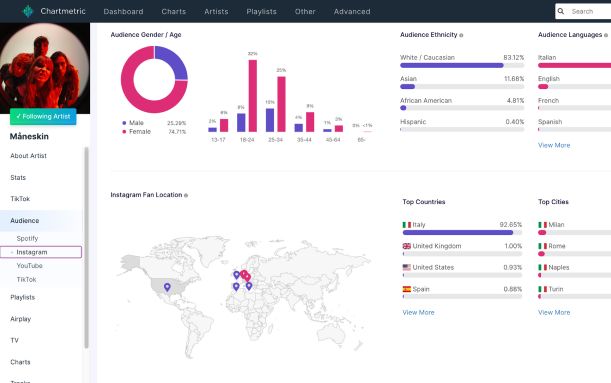
Task: Click the Italy flag in Top Countries
Action: pyautogui.click(x=407, y=225)
